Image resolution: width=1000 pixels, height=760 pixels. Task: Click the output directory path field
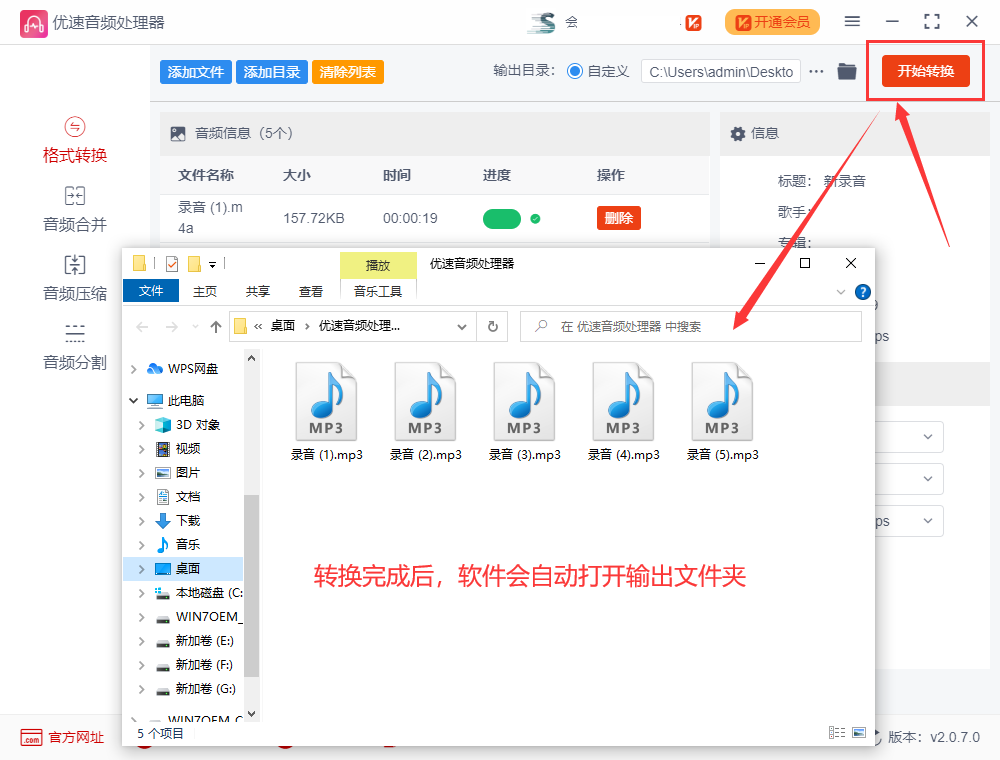click(x=721, y=72)
